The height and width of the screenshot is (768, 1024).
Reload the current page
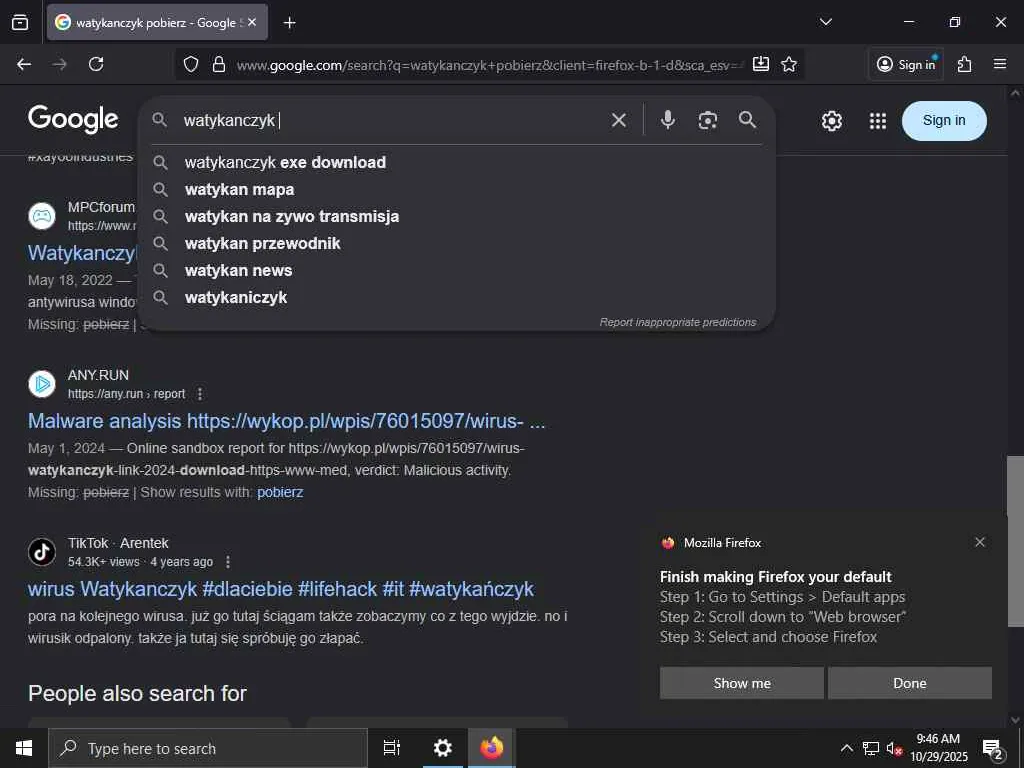coord(96,64)
